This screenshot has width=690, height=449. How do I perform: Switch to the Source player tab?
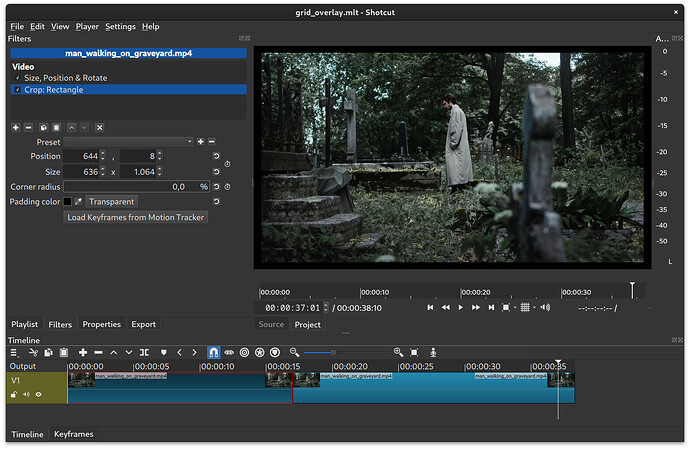pyautogui.click(x=271, y=324)
